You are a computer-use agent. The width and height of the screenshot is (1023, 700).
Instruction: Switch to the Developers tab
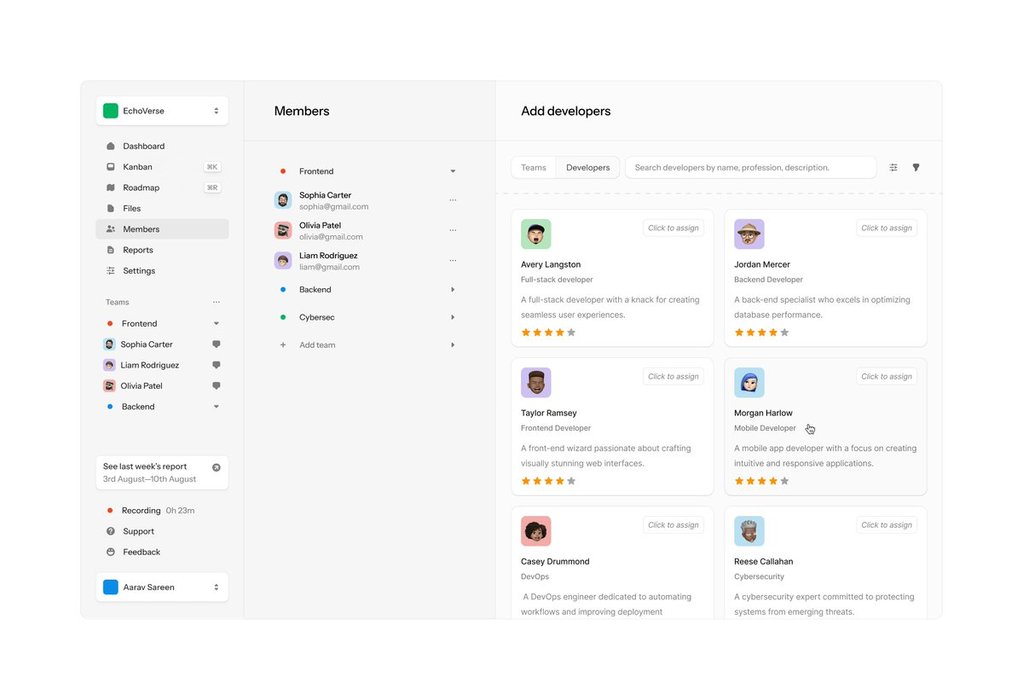(588, 168)
